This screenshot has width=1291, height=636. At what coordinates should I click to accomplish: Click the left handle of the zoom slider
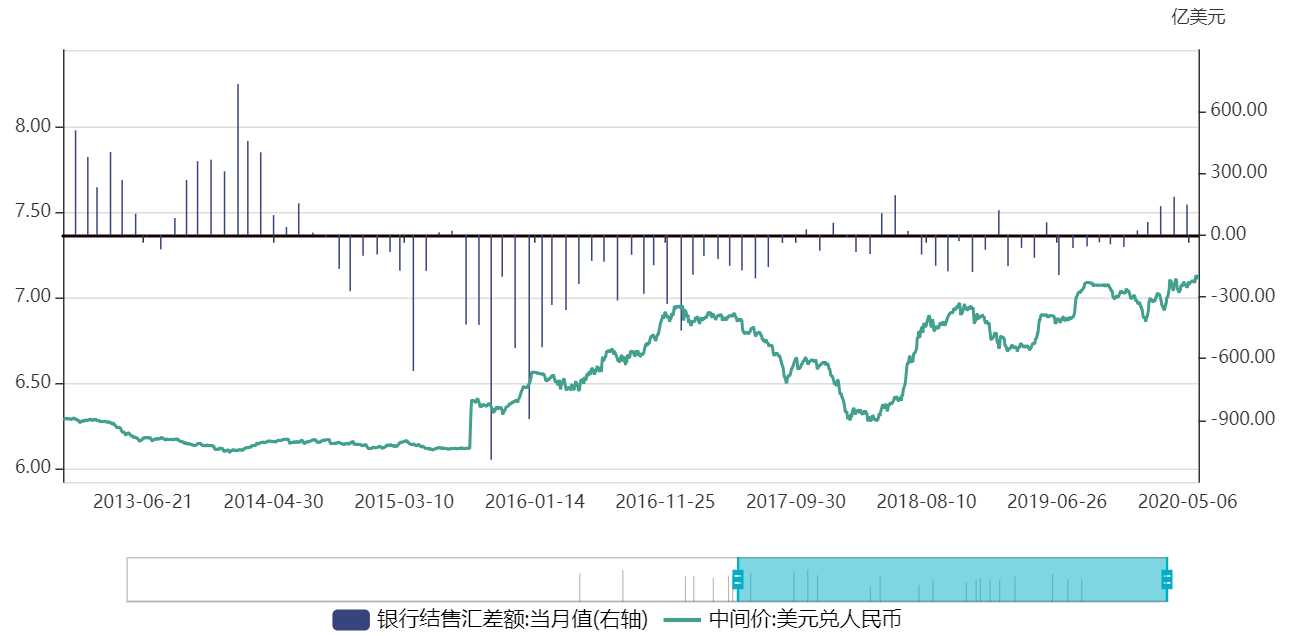pyautogui.click(x=738, y=579)
